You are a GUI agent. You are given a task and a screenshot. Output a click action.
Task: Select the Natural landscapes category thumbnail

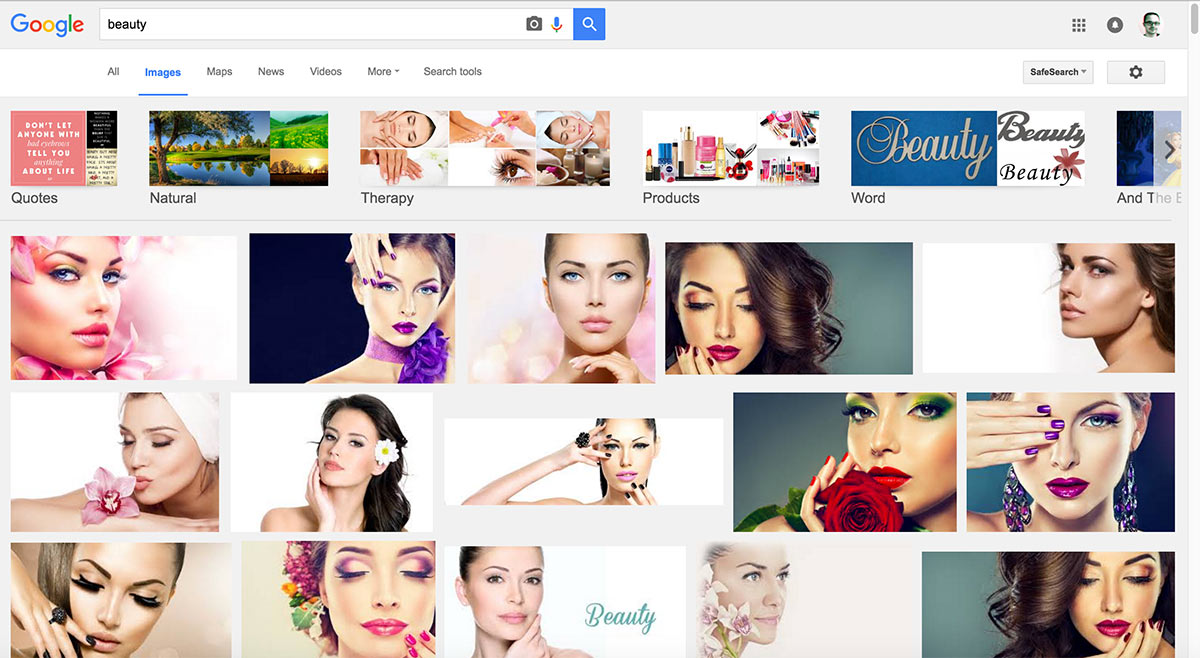(238, 148)
